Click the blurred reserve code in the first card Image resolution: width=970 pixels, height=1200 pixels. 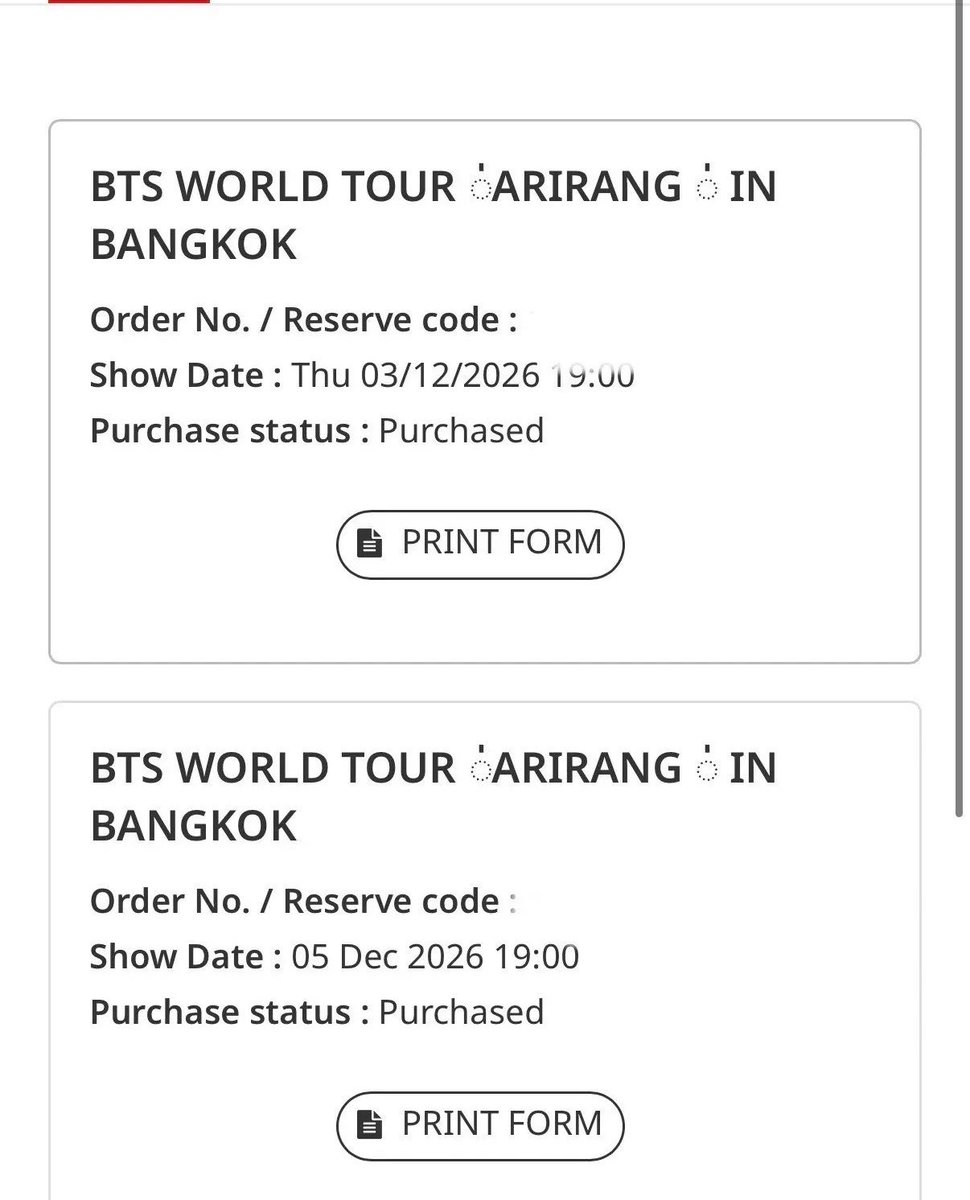click(532, 321)
